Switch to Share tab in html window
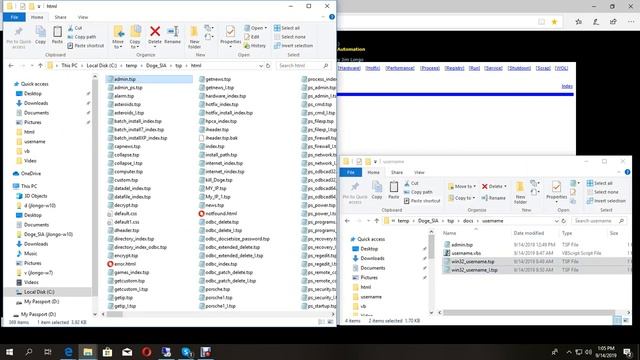 60,17
